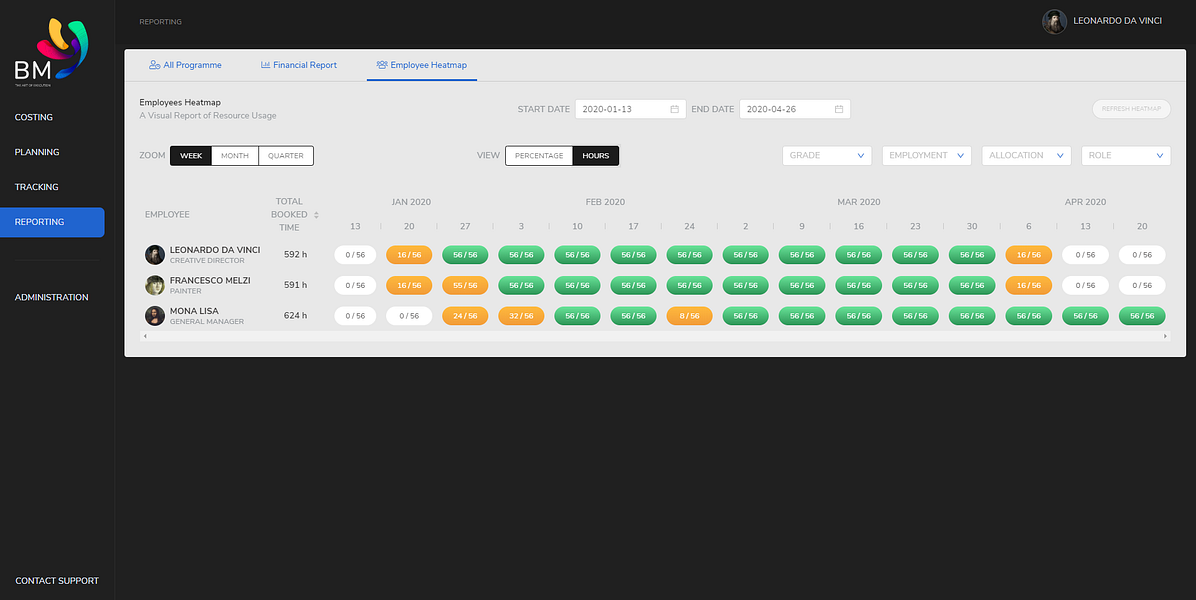
Task: Click the MAR 2020 month header
Action: [x=859, y=203]
